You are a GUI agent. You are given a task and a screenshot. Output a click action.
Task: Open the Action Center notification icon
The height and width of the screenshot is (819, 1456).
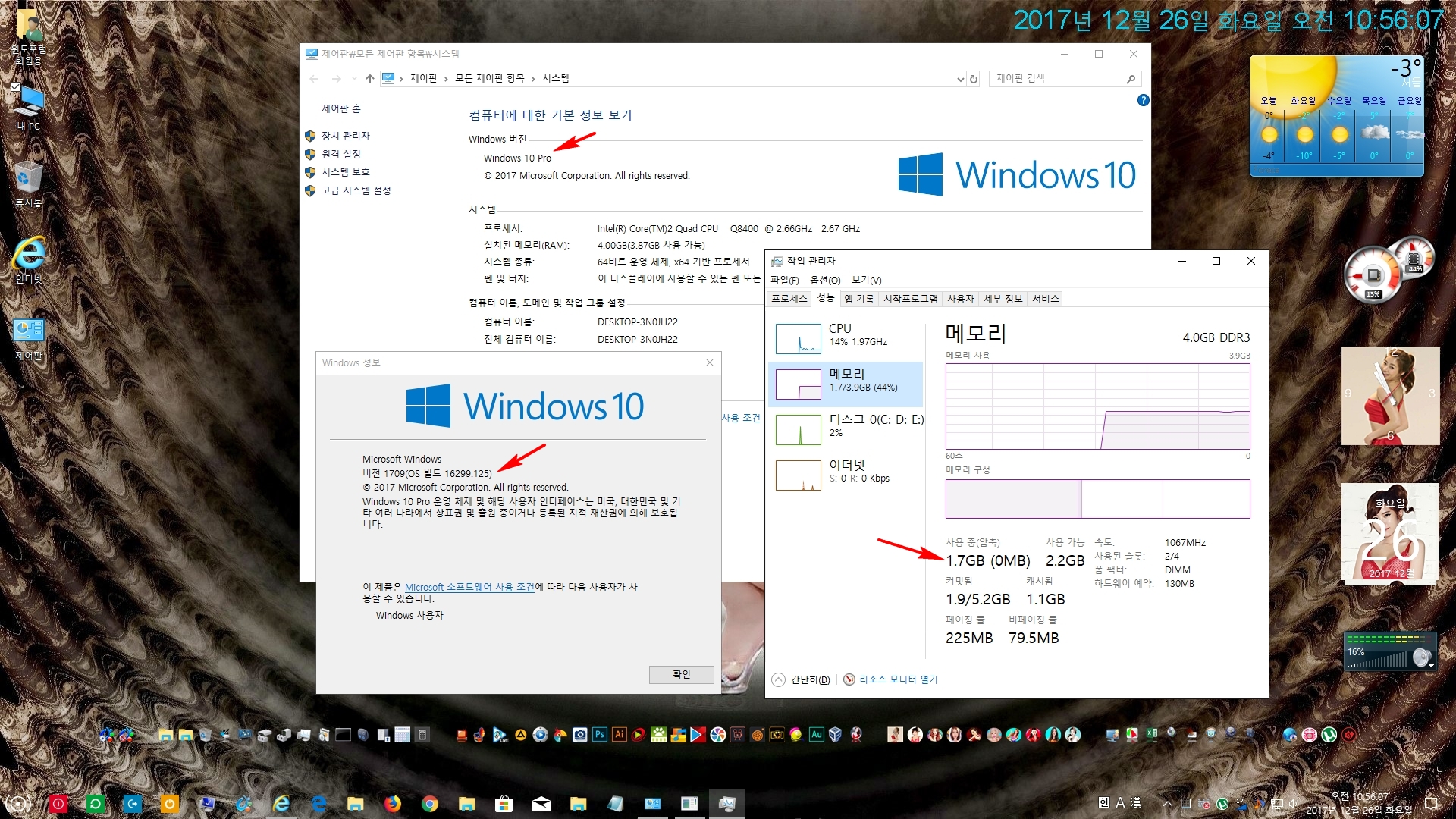(1431, 803)
